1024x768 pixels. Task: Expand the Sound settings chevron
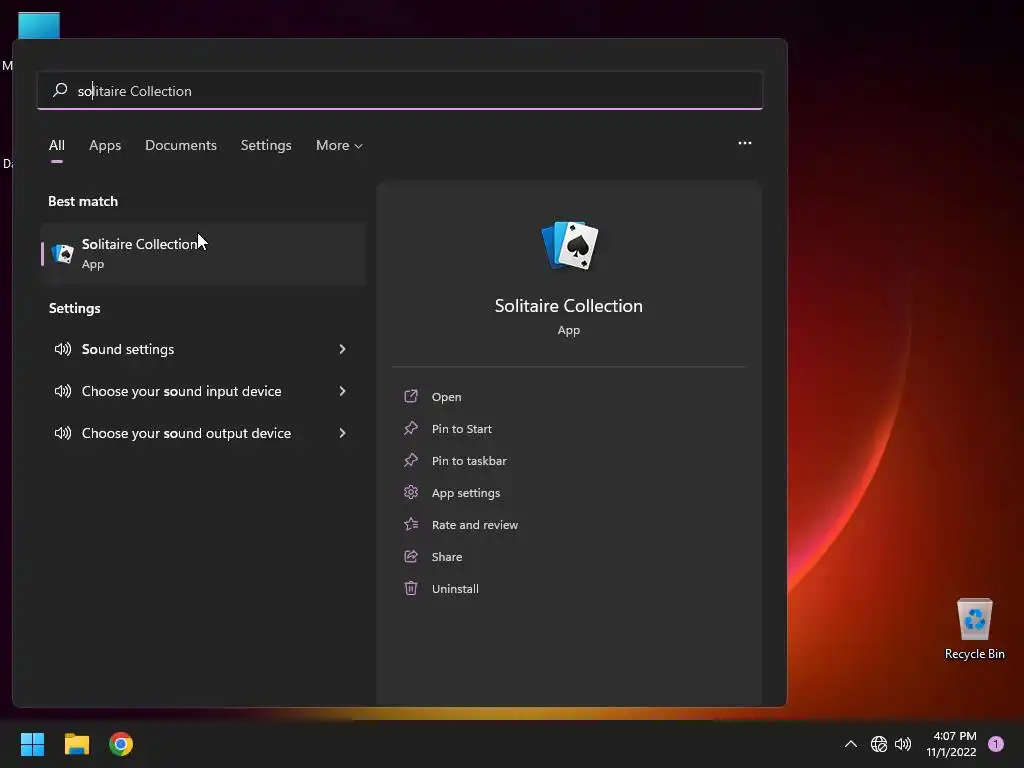click(x=342, y=349)
